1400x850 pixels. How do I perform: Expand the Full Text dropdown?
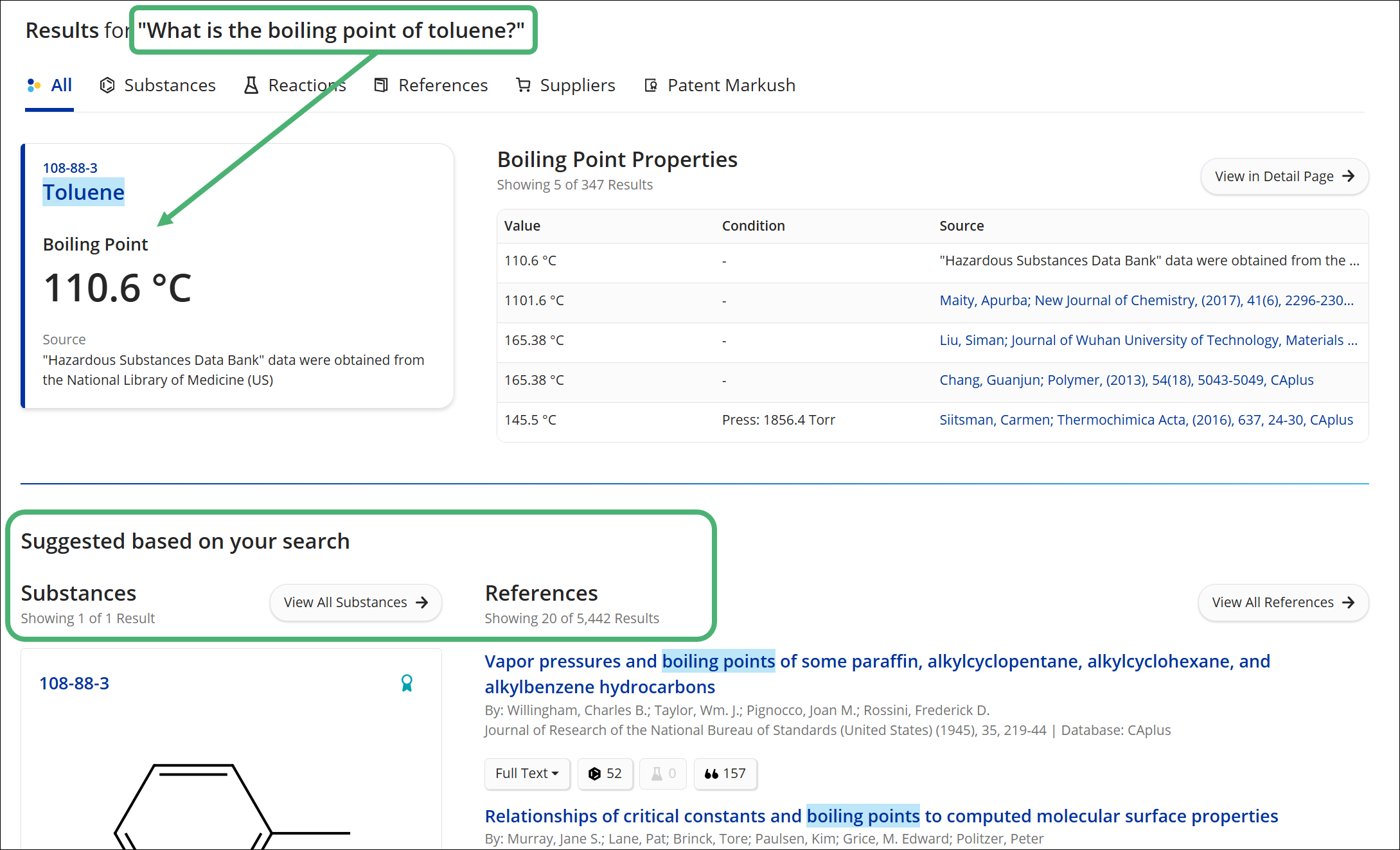click(527, 774)
